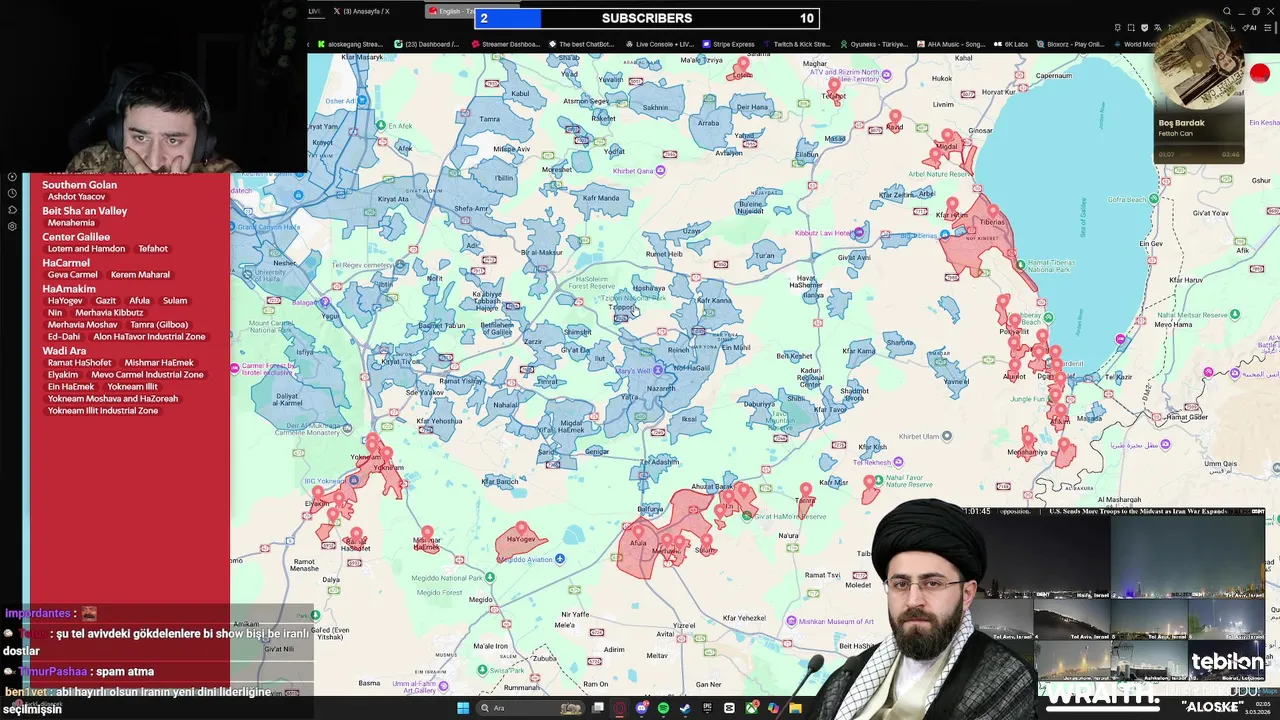Open Copilot from the taskbar
The width and height of the screenshot is (1280, 720).
[773, 708]
